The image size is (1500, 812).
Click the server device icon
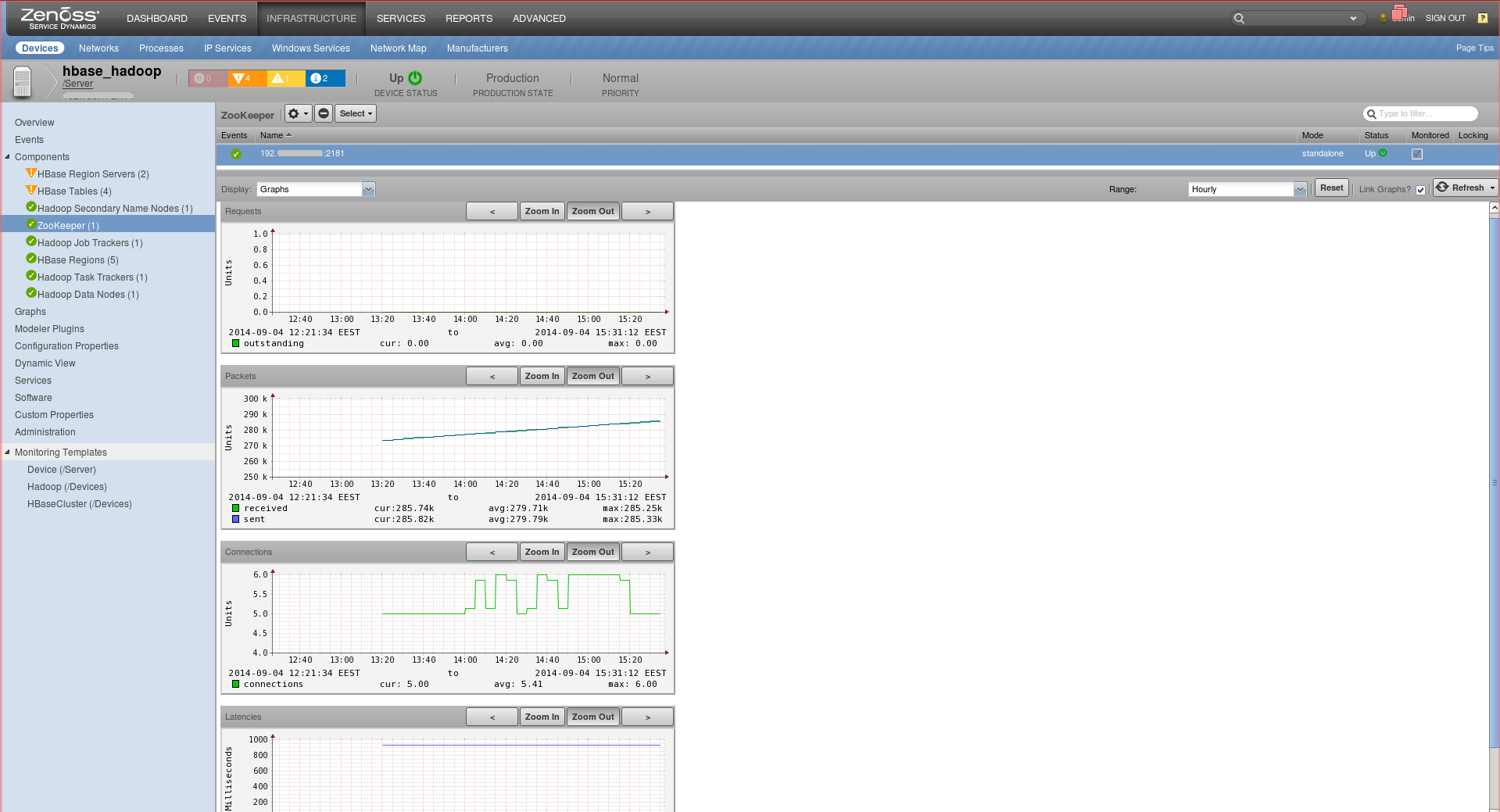point(23,81)
